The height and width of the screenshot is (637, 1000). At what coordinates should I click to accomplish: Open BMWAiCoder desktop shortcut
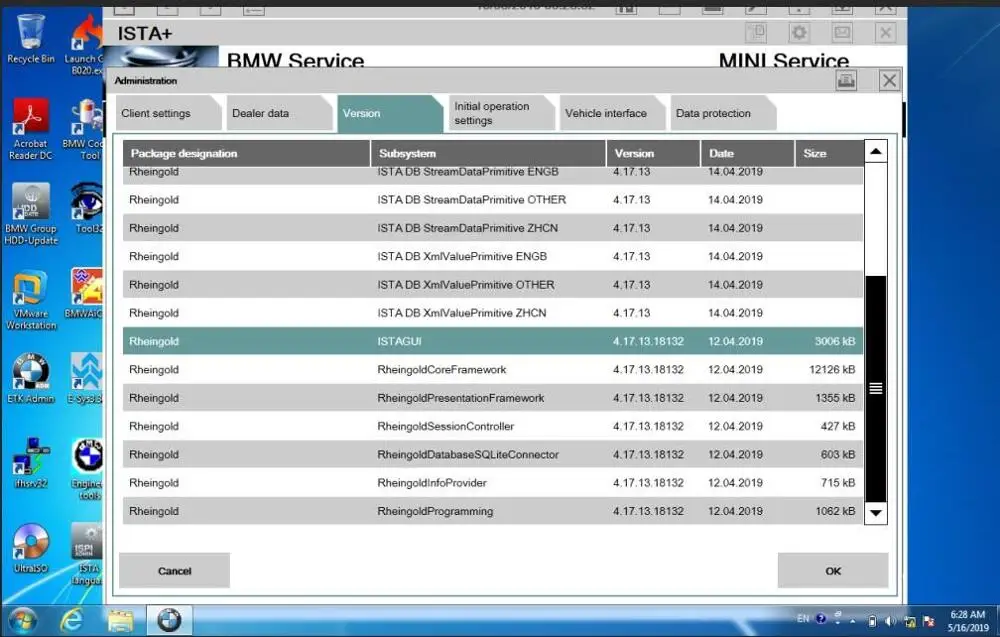tap(84, 293)
